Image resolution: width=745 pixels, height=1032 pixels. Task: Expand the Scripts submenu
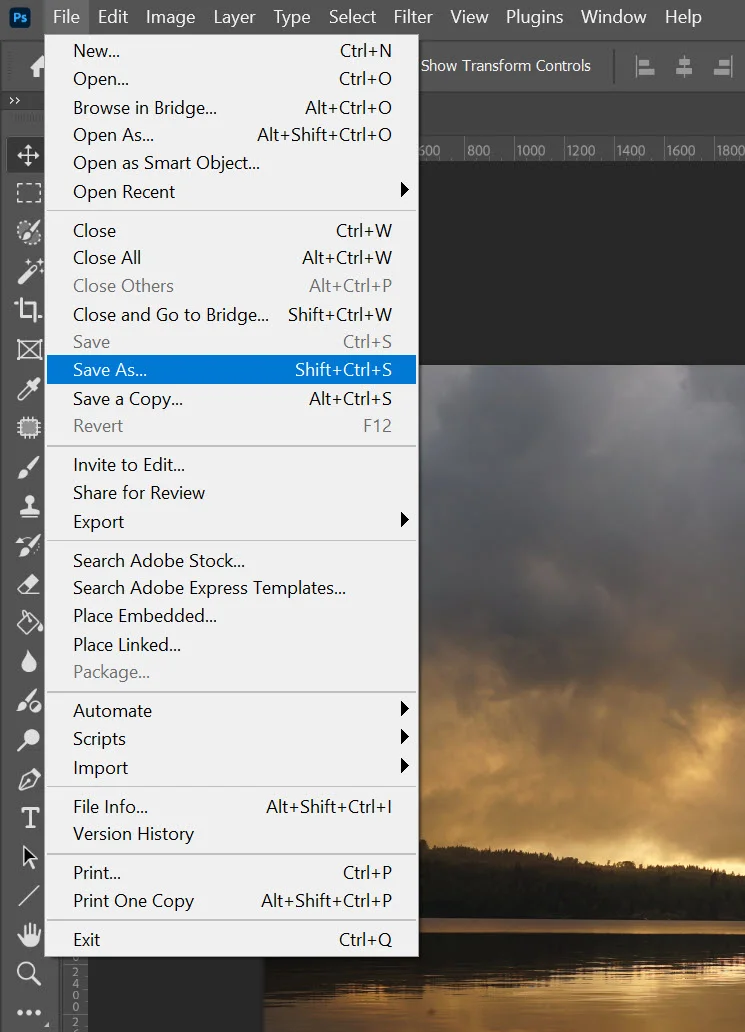(231, 738)
